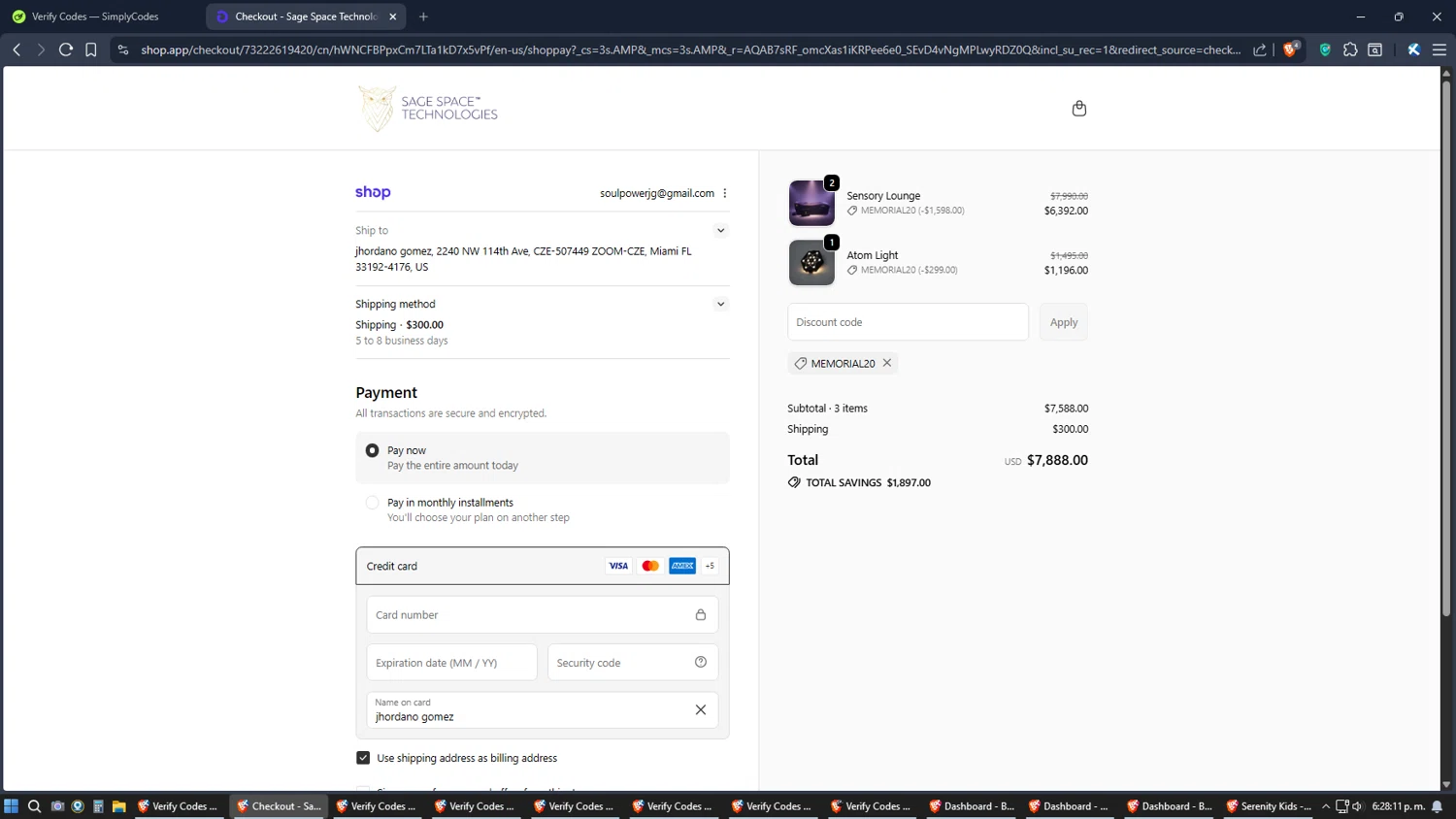
Task: Click the American Express logo
Action: click(x=682, y=566)
